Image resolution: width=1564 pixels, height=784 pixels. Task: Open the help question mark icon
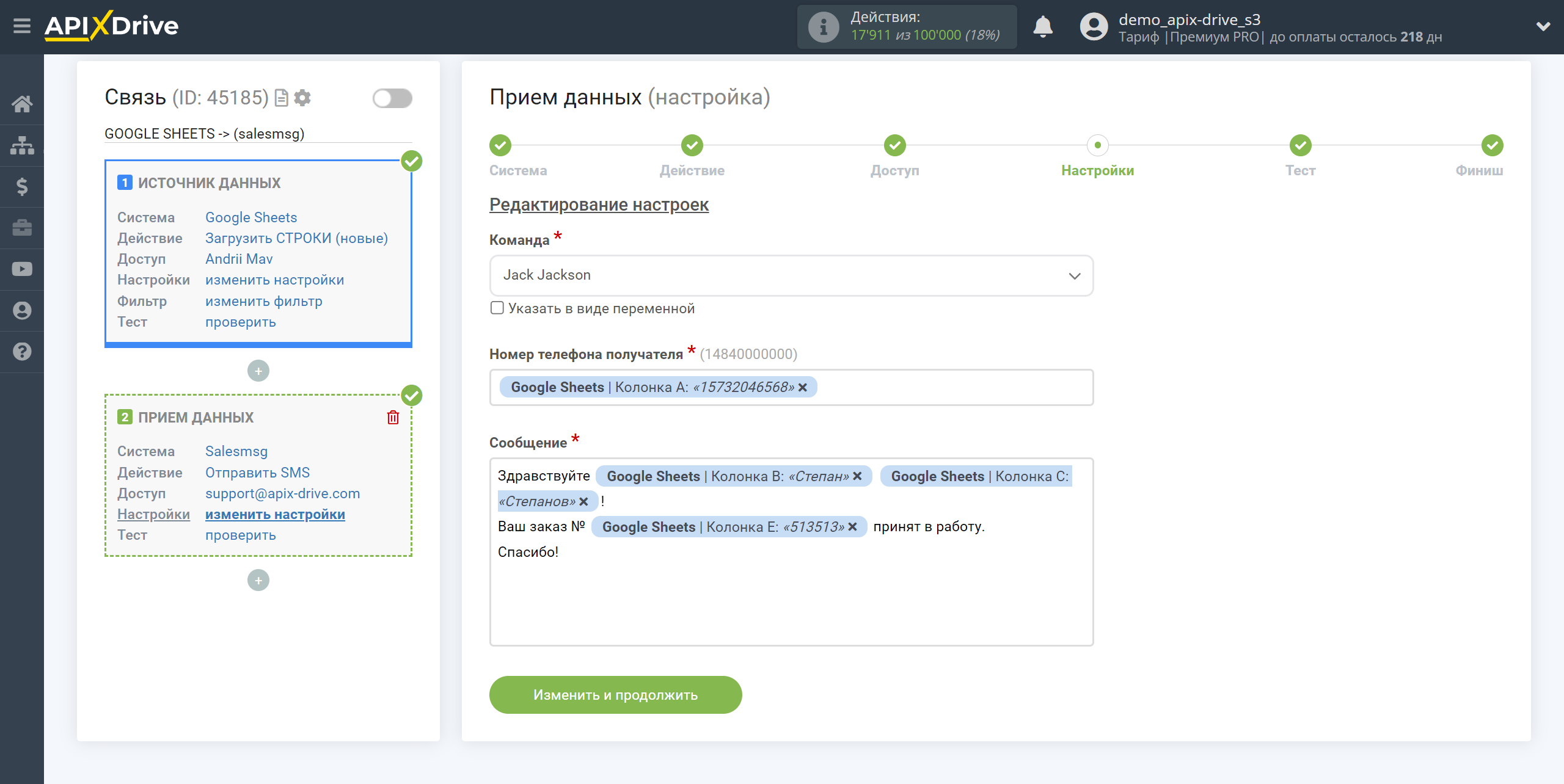[22, 352]
